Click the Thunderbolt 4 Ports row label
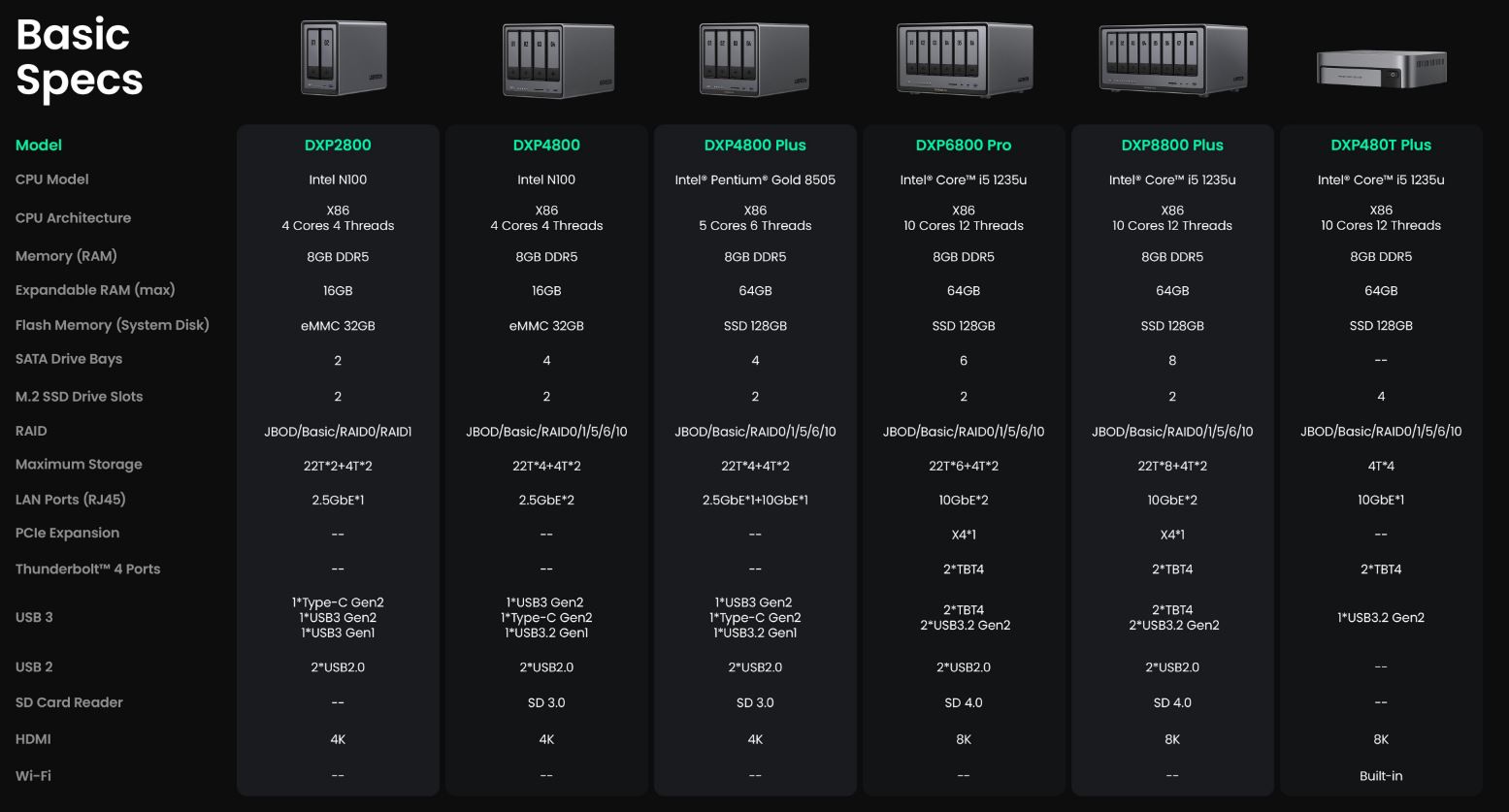The height and width of the screenshot is (812, 1509). click(87, 569)
